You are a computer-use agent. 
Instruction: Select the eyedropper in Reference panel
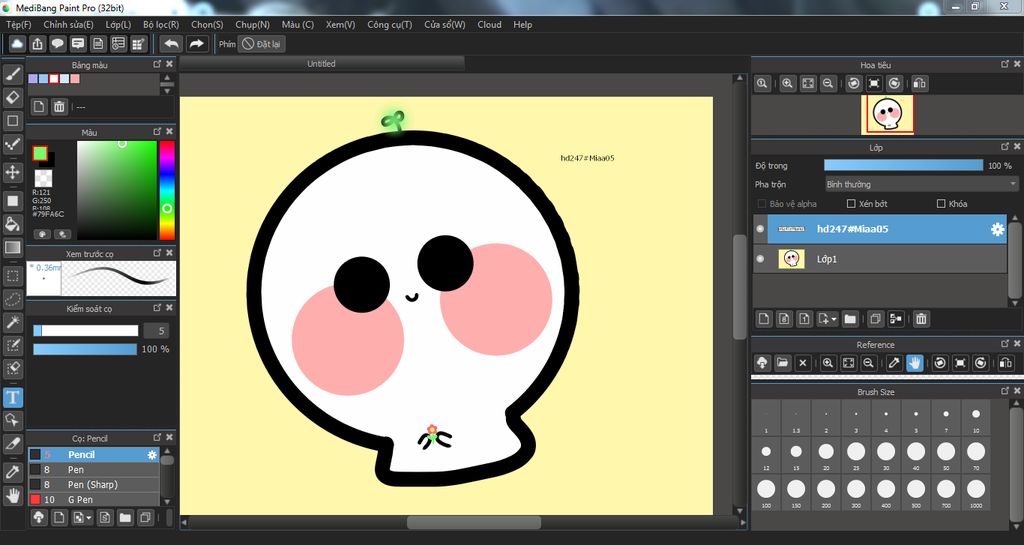pos(894,363)
